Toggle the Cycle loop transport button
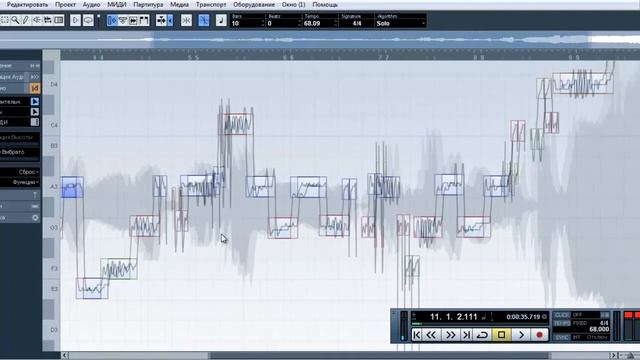This screenshot has height=360, width=640. pos(482,335)
